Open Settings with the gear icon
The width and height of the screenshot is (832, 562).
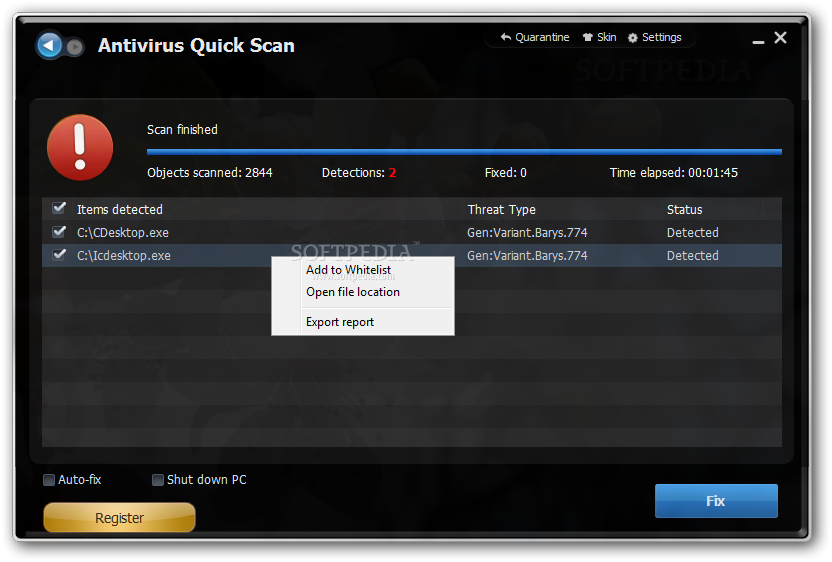(654, 37)
